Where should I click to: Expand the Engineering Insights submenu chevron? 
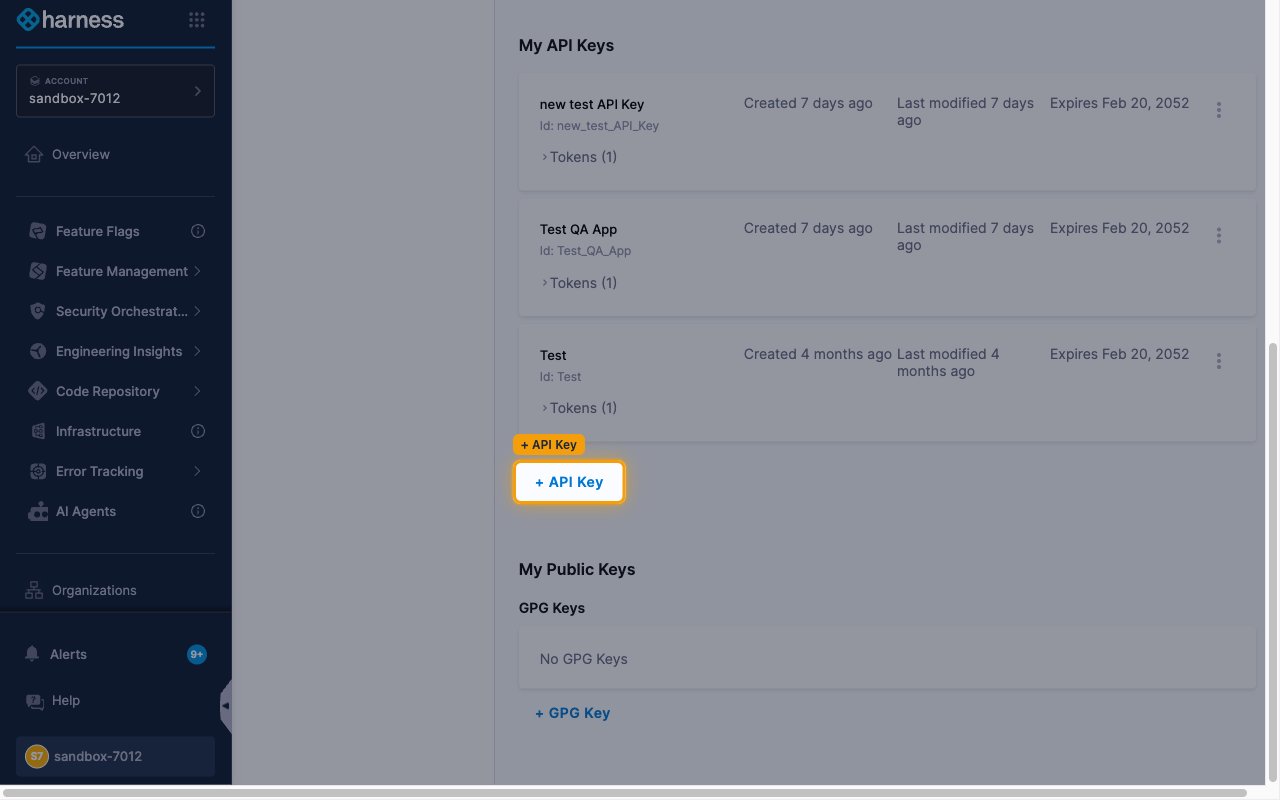tap(198, 351)
